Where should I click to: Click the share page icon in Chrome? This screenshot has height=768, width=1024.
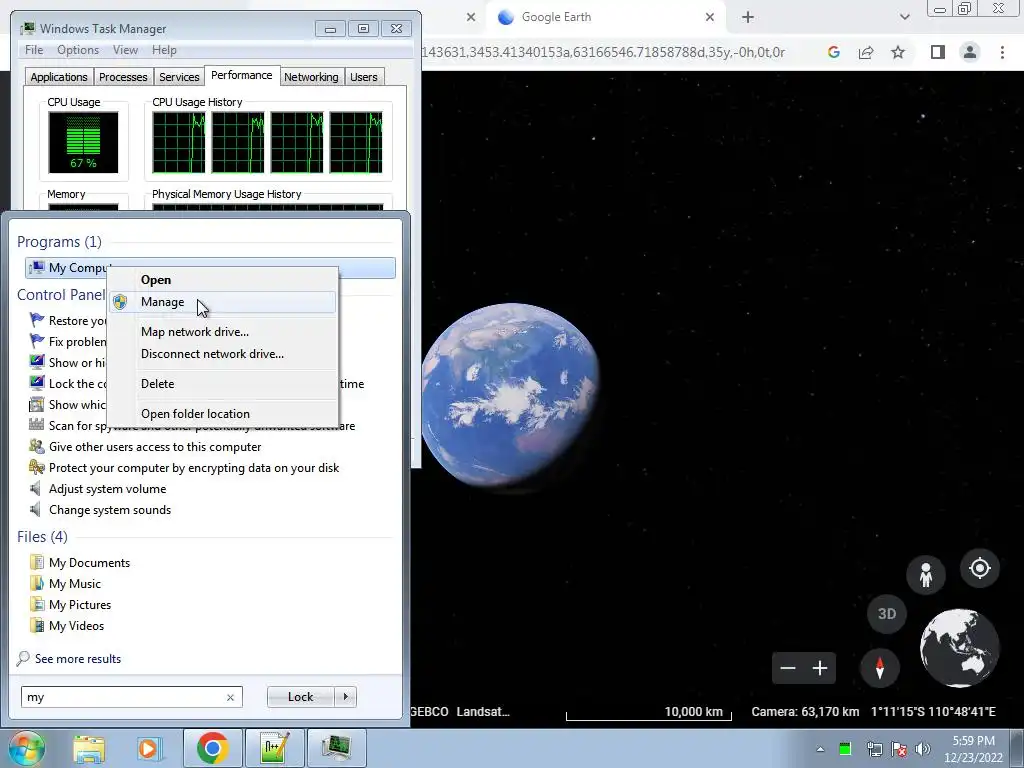click(866, 52)
